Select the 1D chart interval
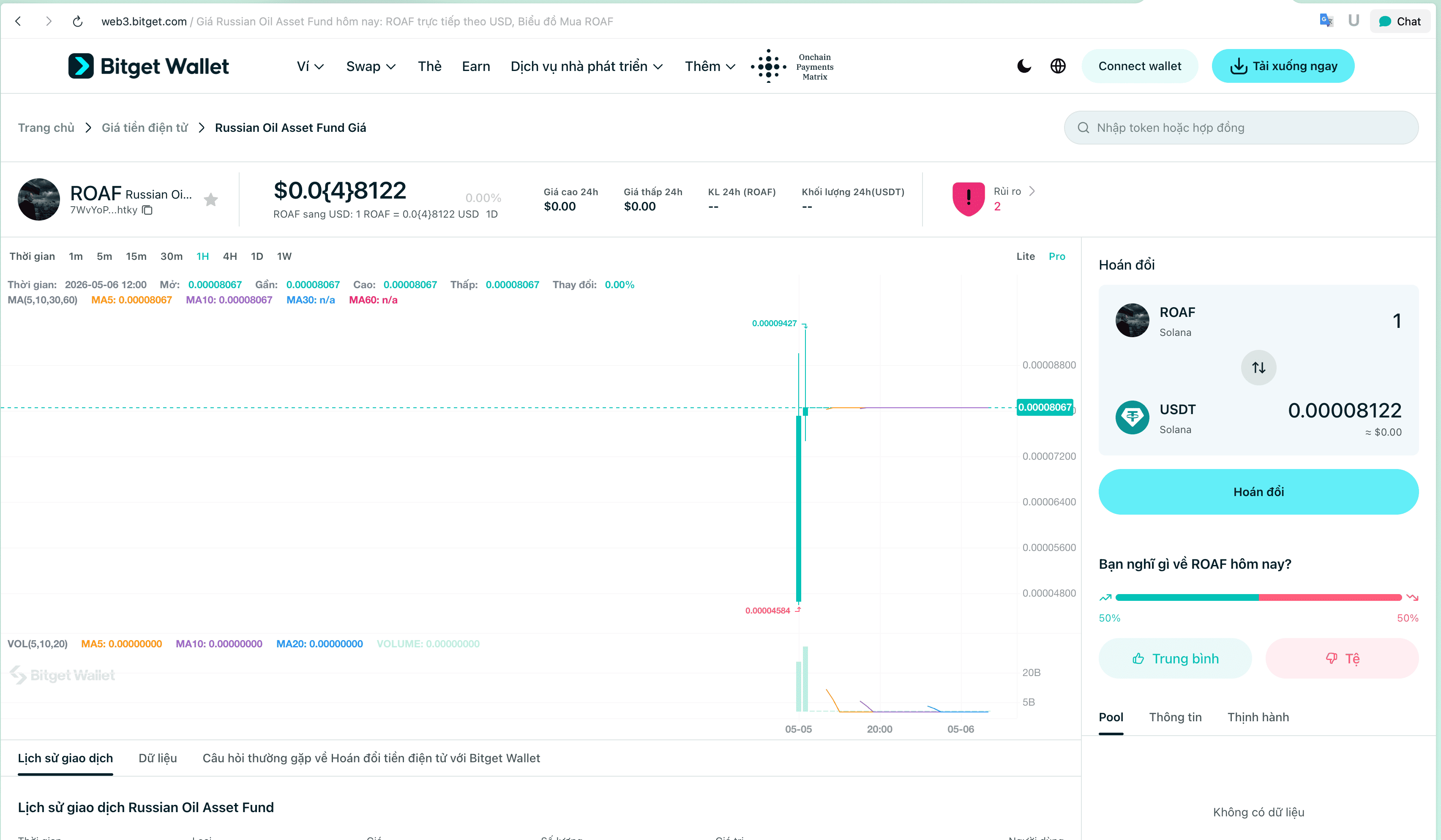The width and height of the screenshot is (1441, 840). [x=257, y=256]
